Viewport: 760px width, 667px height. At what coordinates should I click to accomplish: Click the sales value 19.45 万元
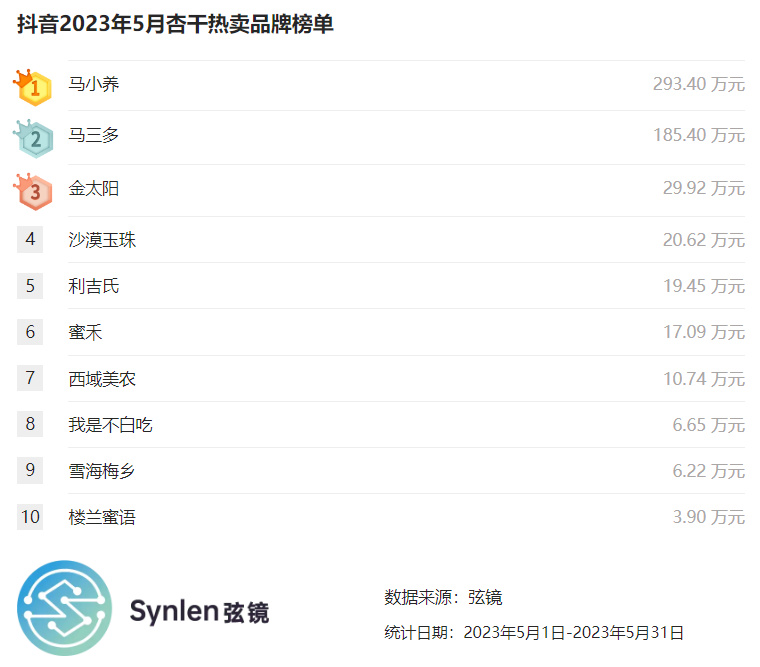tap(704, 286)
